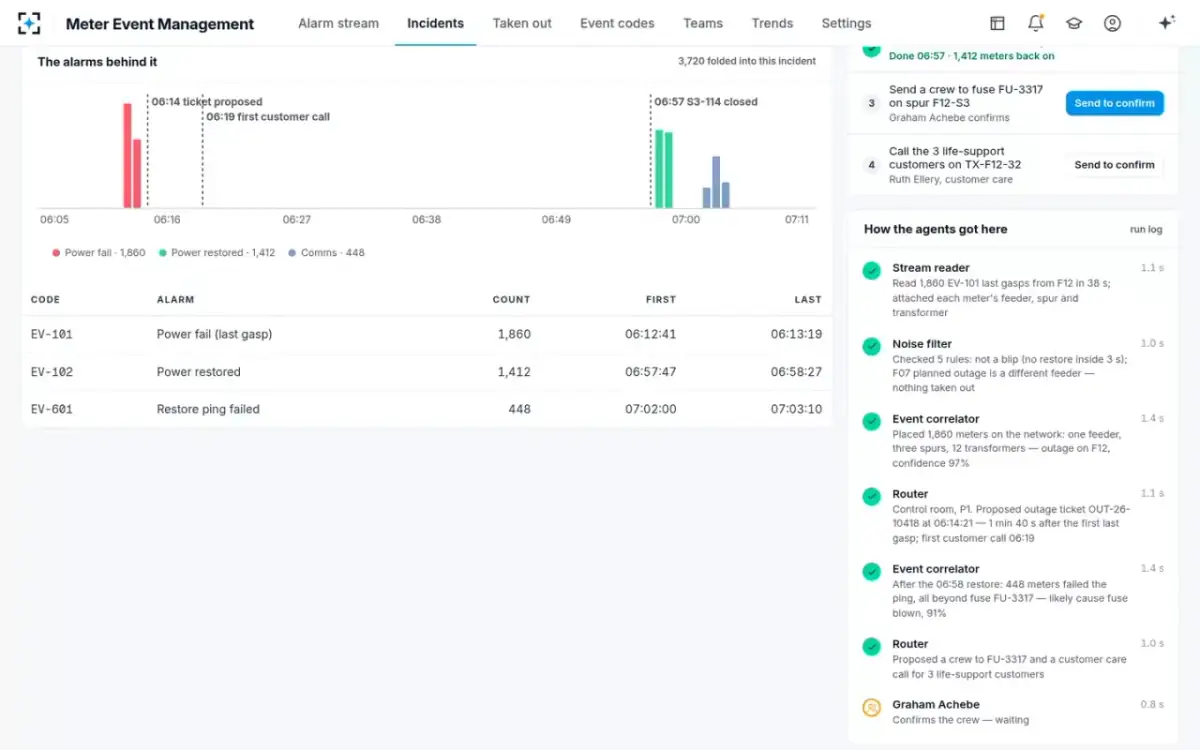Image resolution: width=1200 pixels, height=750 pixels.
Task: Click the Noise filter green check icon
Action: click(872, 346)
